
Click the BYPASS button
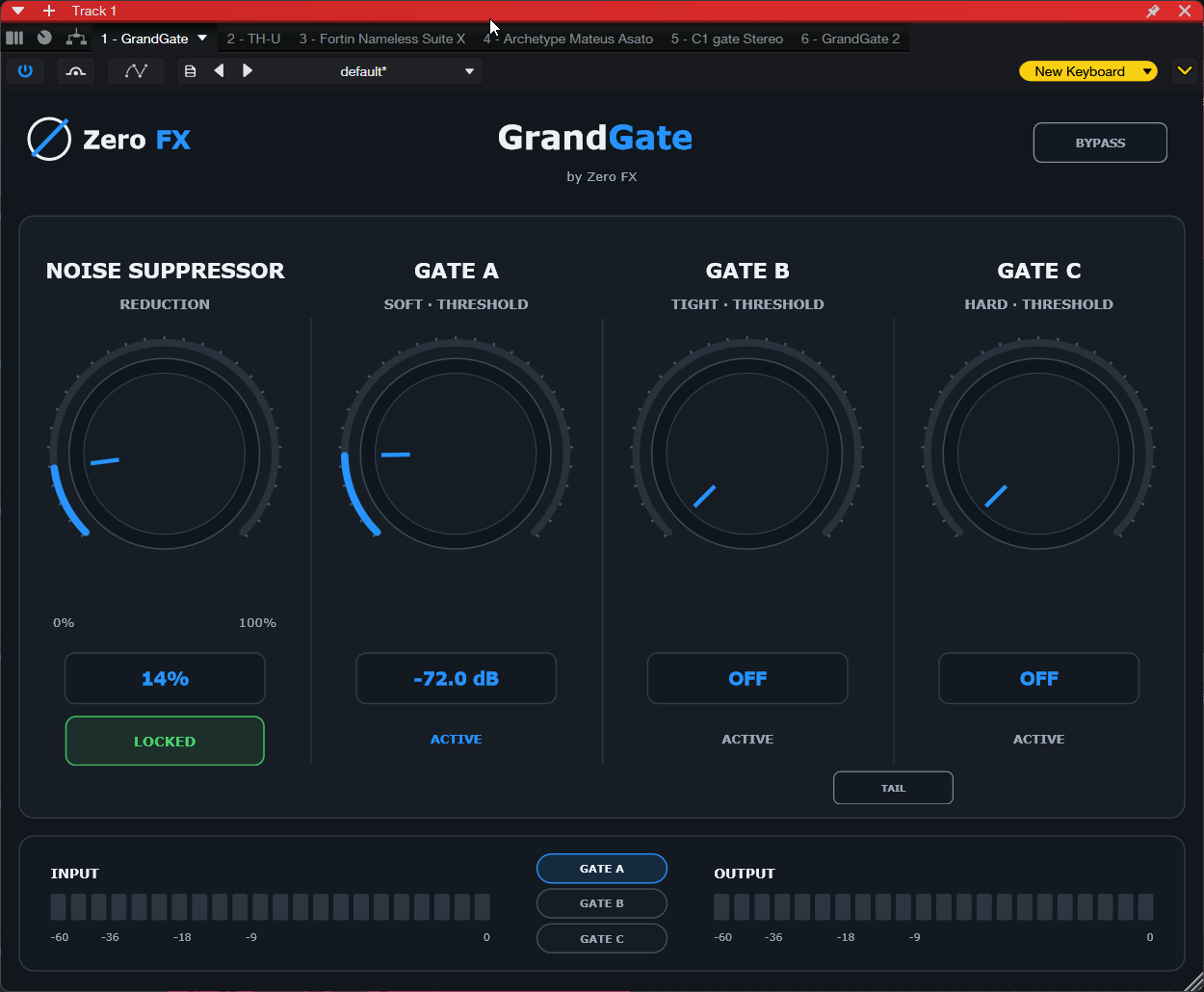coord(1100,143)
